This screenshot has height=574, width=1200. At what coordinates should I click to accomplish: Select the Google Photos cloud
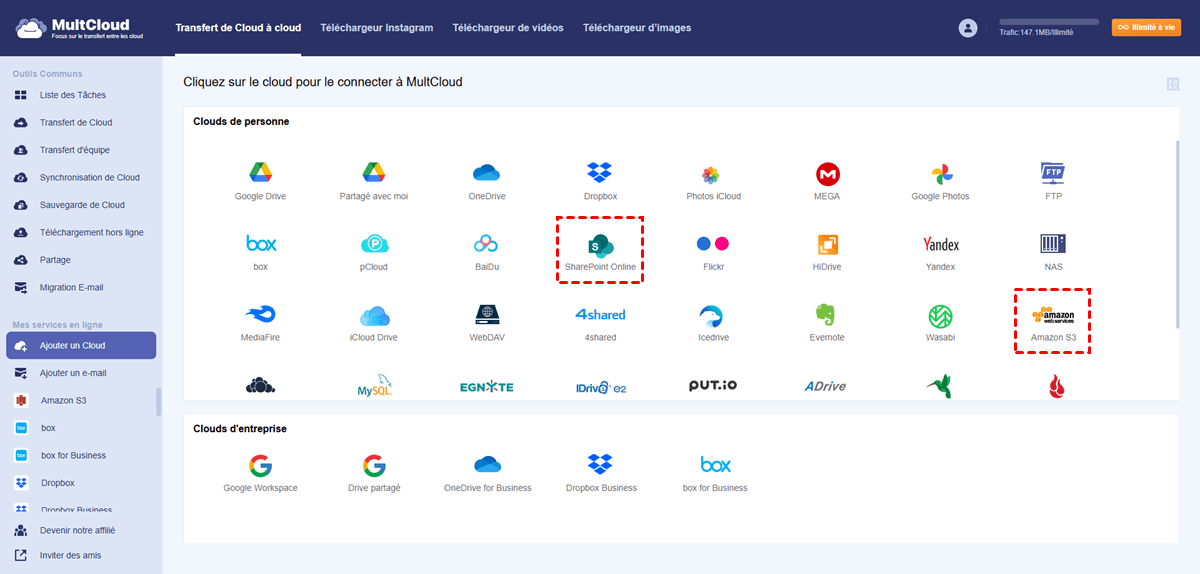click(940, 181)
